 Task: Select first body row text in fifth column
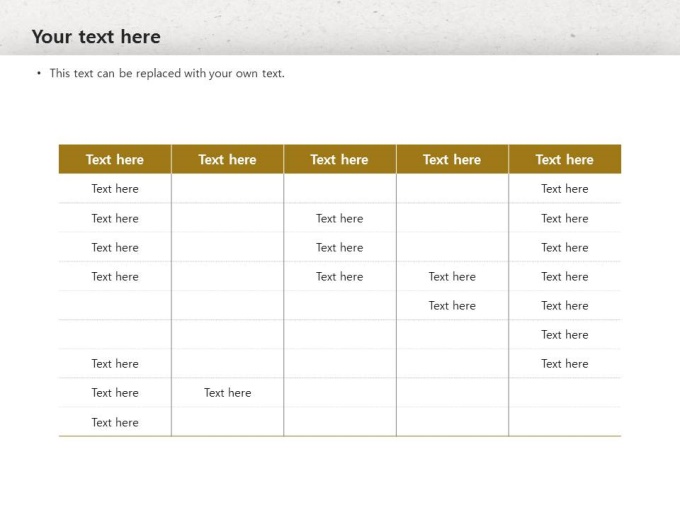coord(564,189)
